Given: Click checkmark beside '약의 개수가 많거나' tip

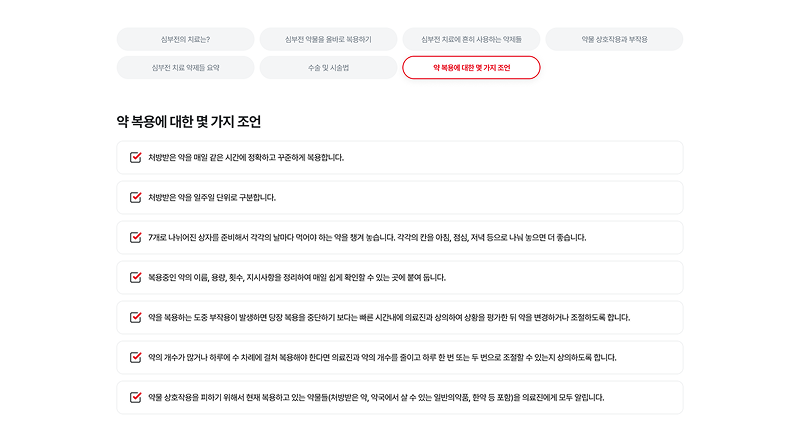Looking at the screenshot, I should tap(136, 357).
